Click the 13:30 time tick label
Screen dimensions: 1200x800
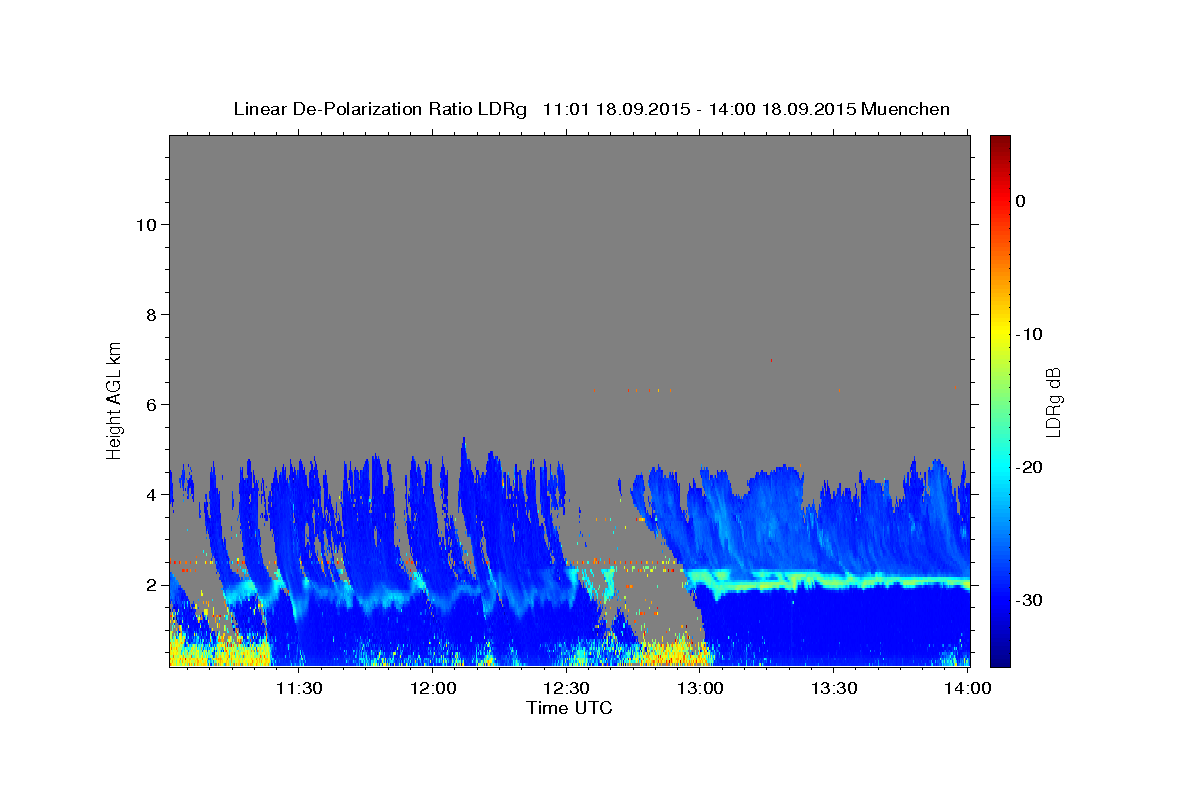834,689
